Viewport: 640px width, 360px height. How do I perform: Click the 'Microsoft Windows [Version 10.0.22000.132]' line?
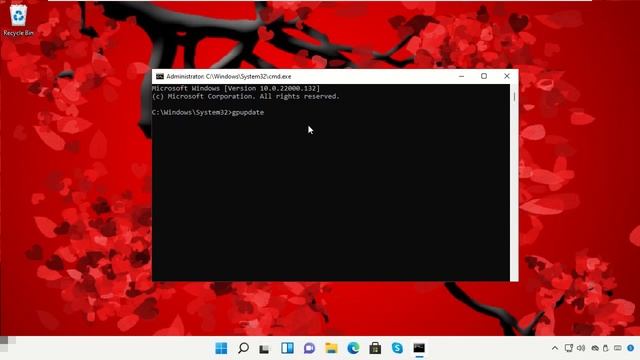[236, 88]
